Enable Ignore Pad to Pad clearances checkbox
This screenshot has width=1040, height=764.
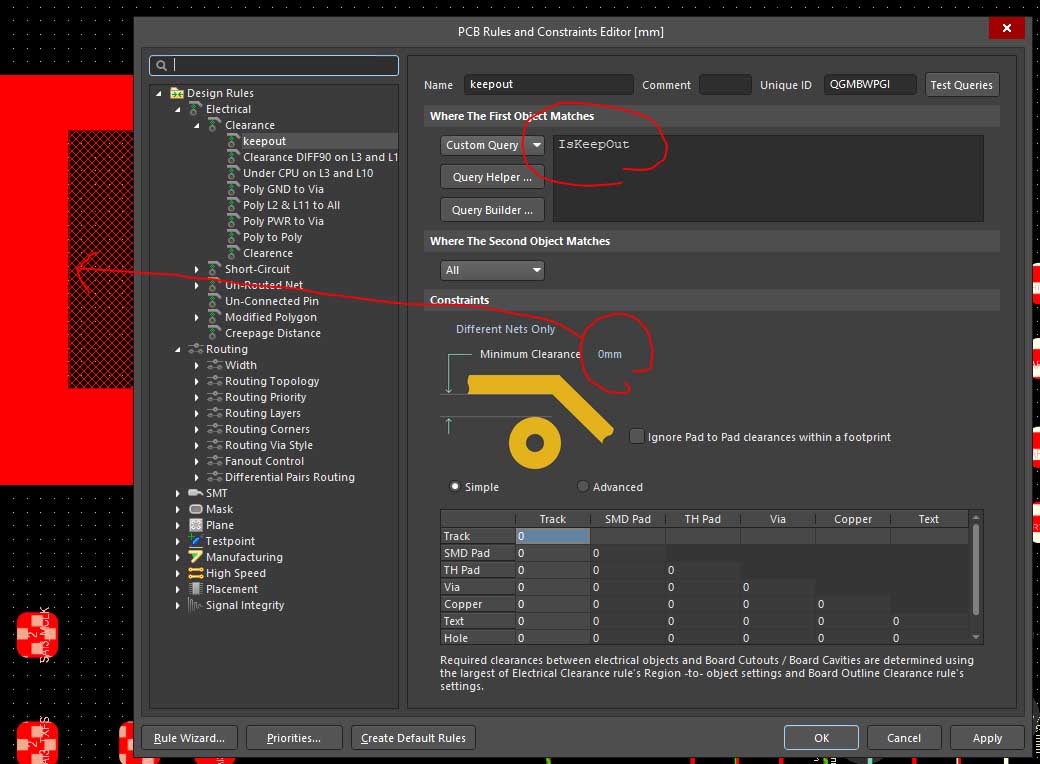(x=637, y=436)
